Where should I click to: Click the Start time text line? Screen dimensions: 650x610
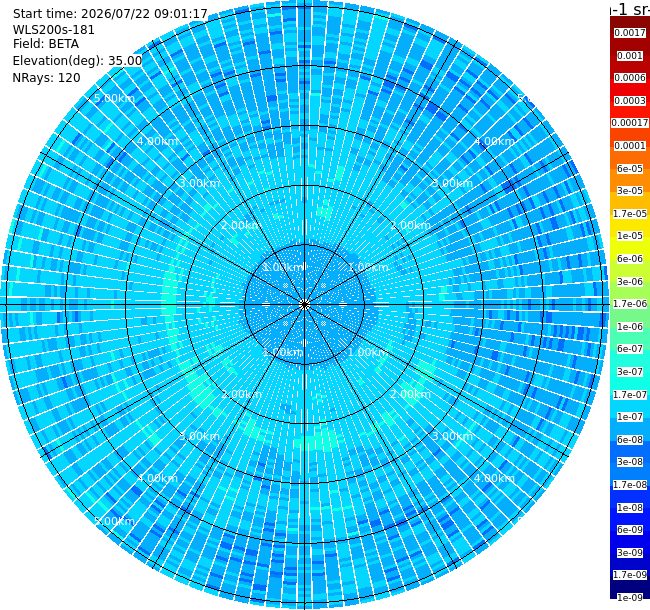pyautogui.click(x=110, y=14)
